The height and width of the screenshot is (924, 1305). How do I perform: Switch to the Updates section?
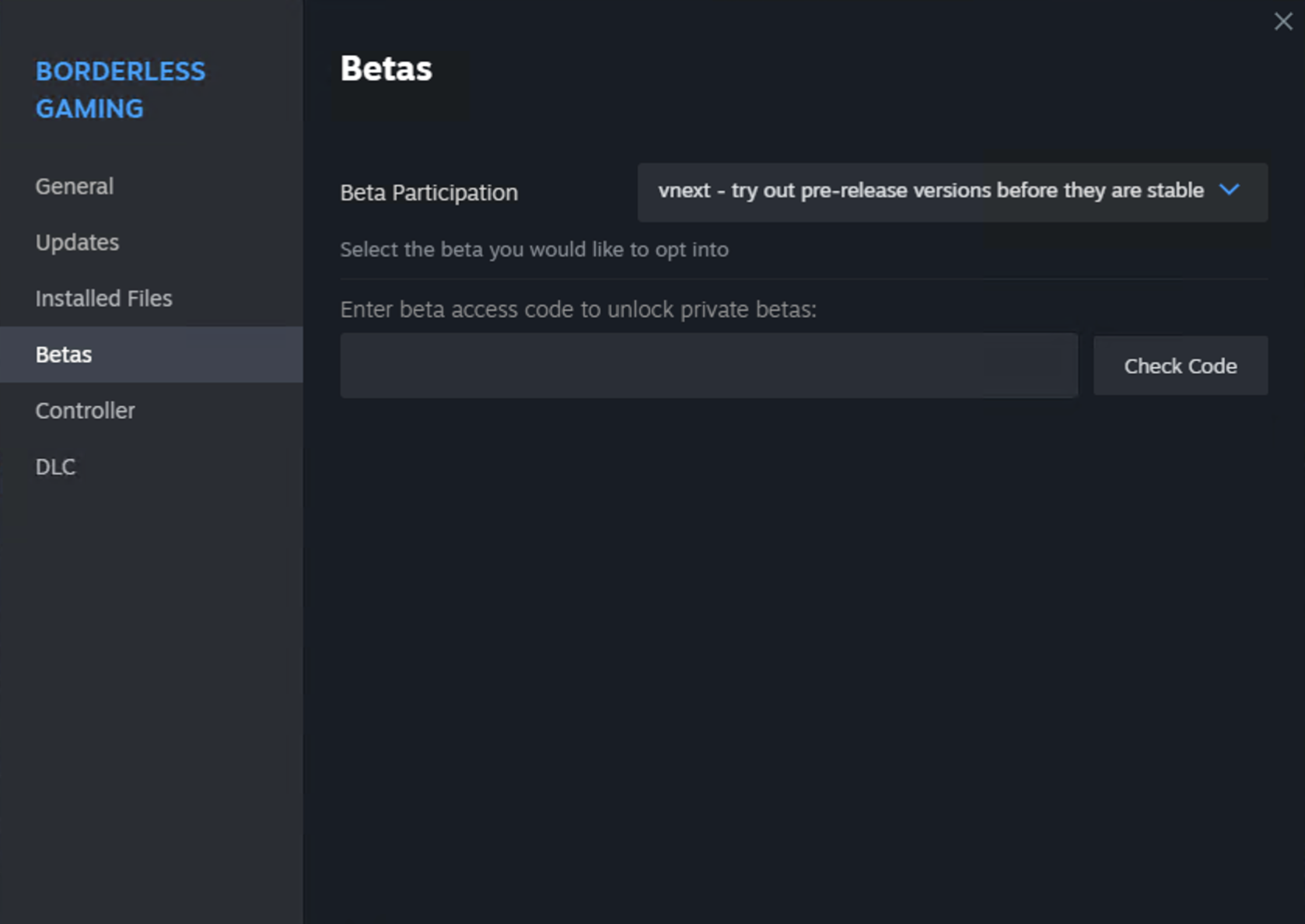coord(77,242)
